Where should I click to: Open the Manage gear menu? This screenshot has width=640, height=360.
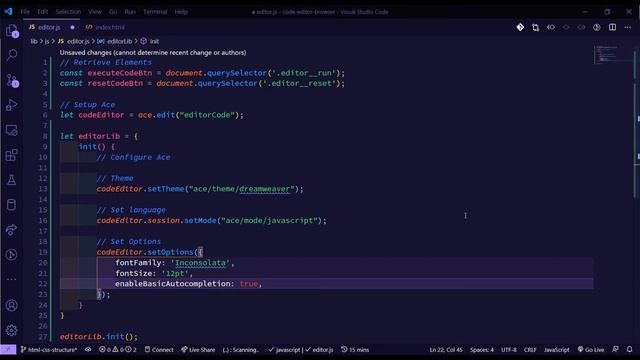tap(12, 330)
